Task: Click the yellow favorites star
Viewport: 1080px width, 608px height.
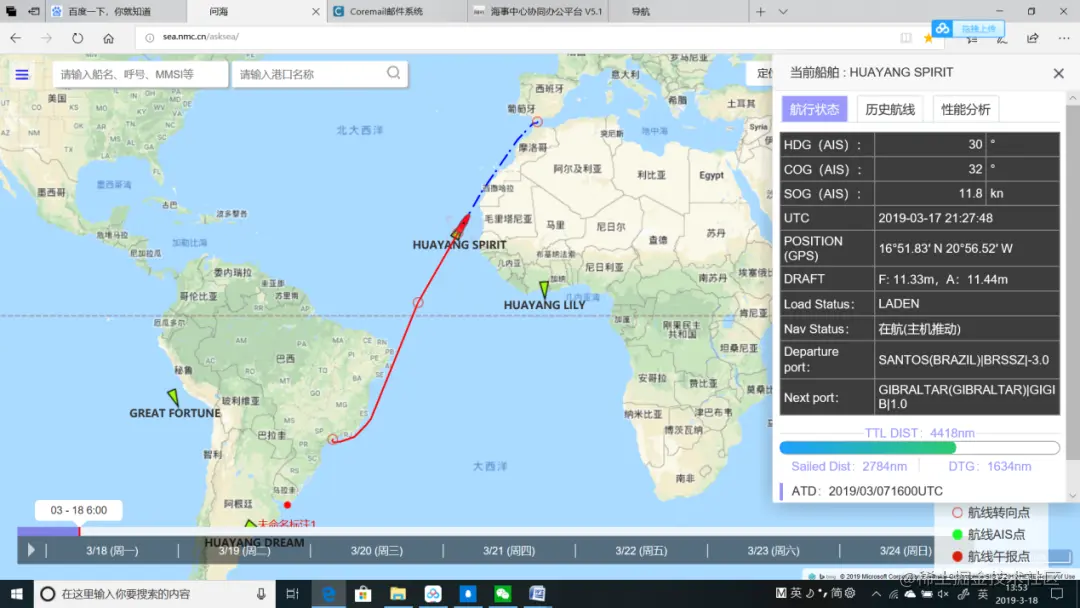Action: coord(928,39)
